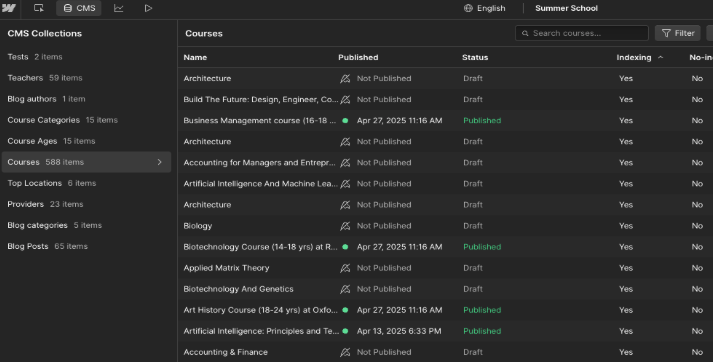Screen dimensions: 713x362
Task: Click the Preview play icon
Action: (148, 8)
